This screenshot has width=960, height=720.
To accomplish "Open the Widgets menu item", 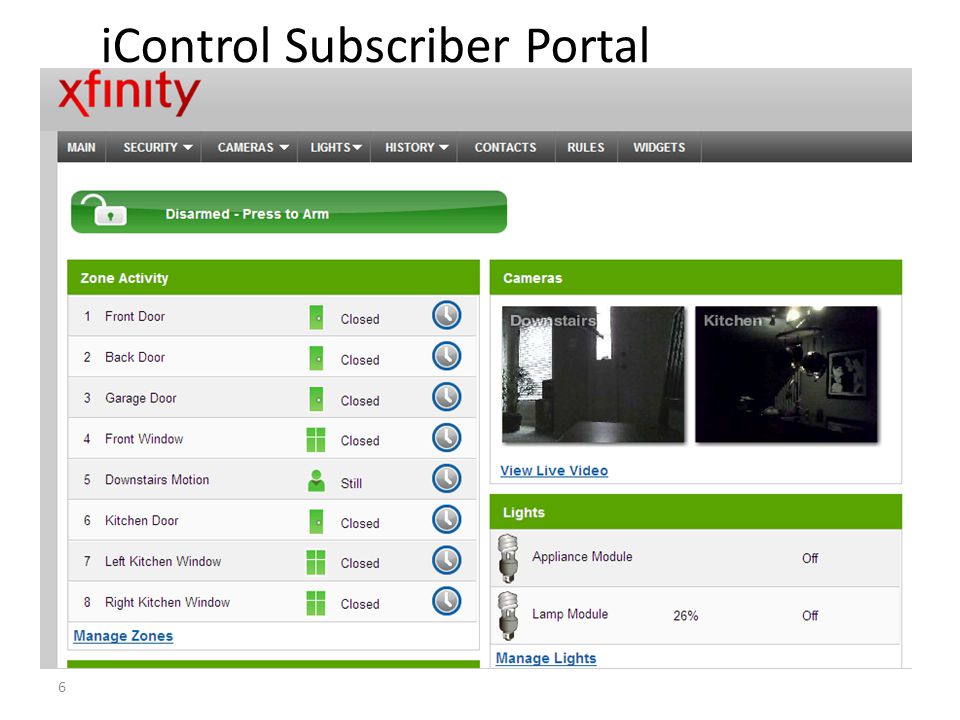I will [x=659, y=148].
